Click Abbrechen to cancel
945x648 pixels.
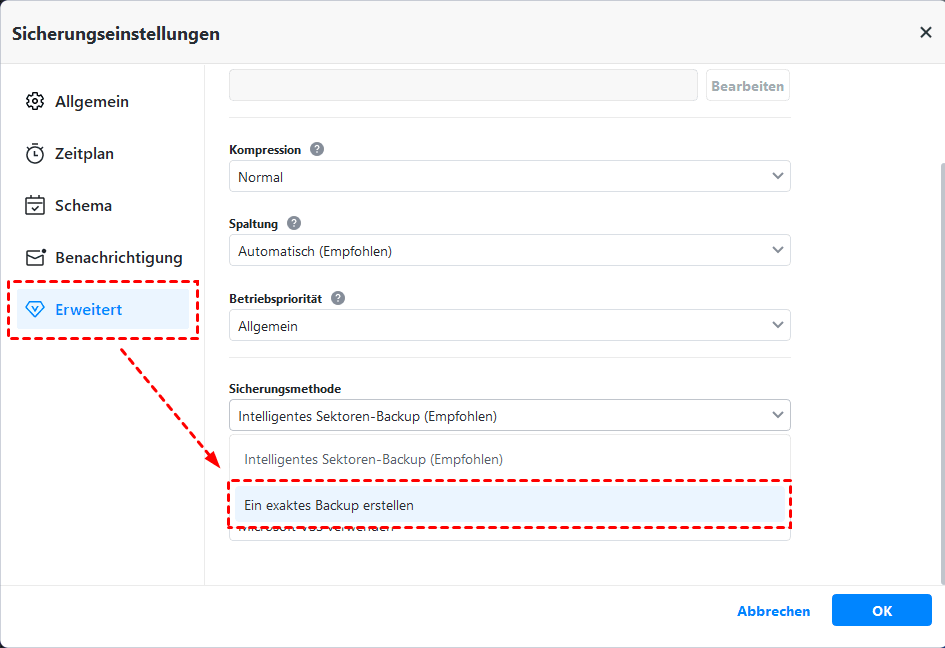coord(773,611)
